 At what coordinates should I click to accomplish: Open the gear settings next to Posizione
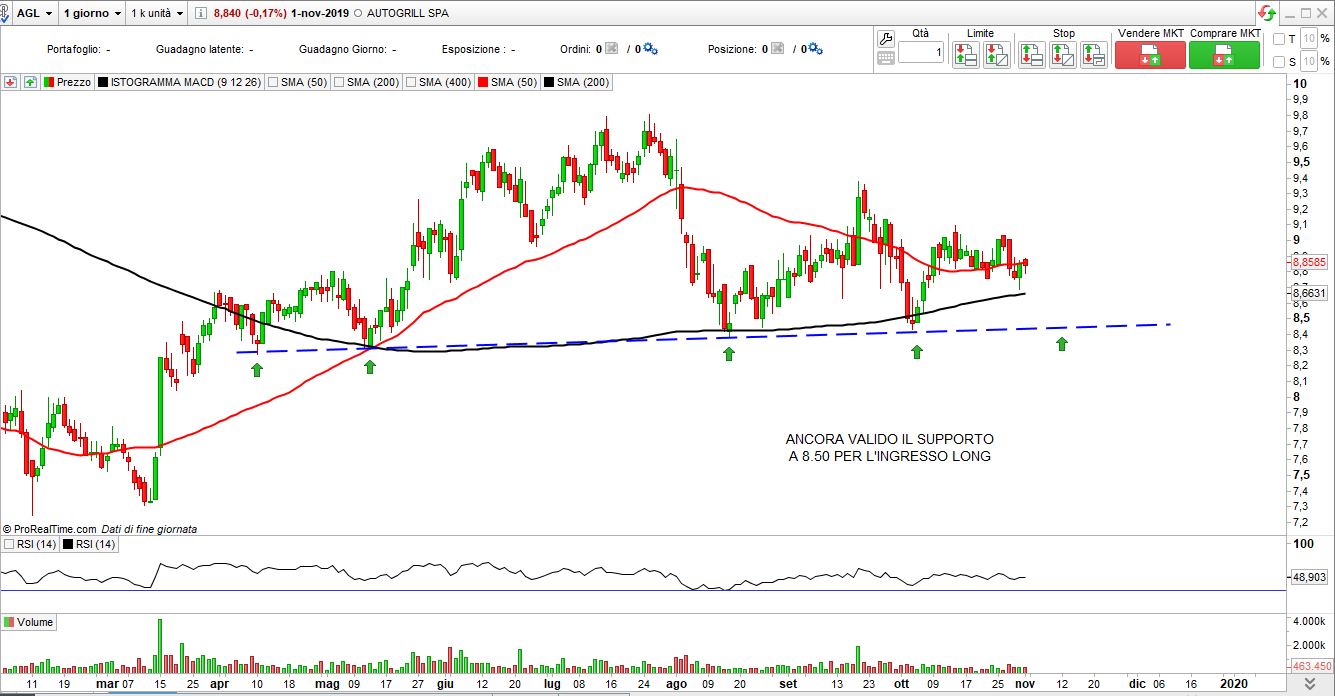pos(815,49)
